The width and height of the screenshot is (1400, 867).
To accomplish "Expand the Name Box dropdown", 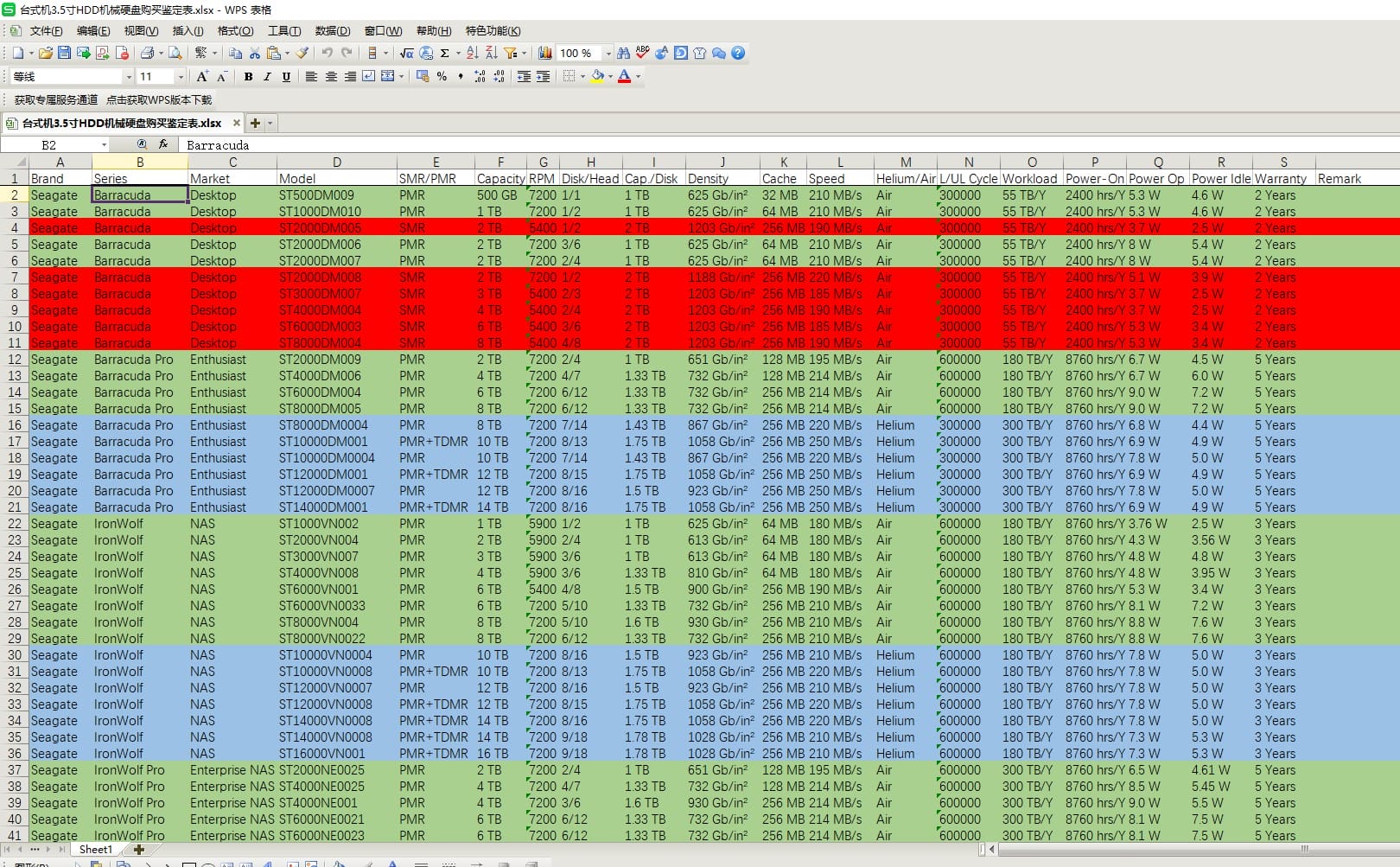I will [105, 144].
